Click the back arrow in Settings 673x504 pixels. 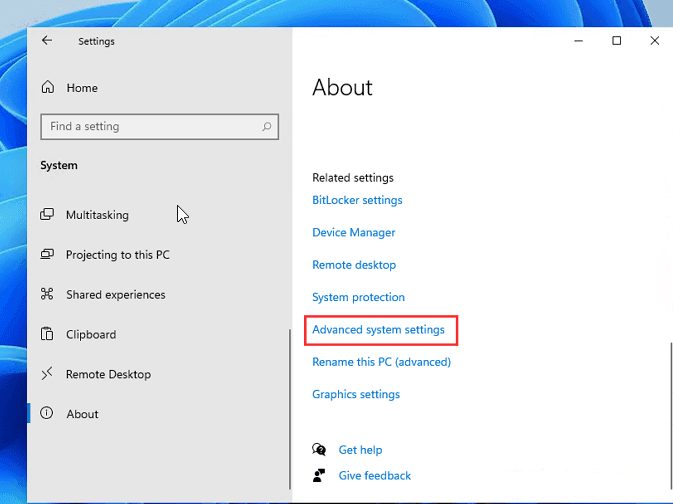point(46,41)
